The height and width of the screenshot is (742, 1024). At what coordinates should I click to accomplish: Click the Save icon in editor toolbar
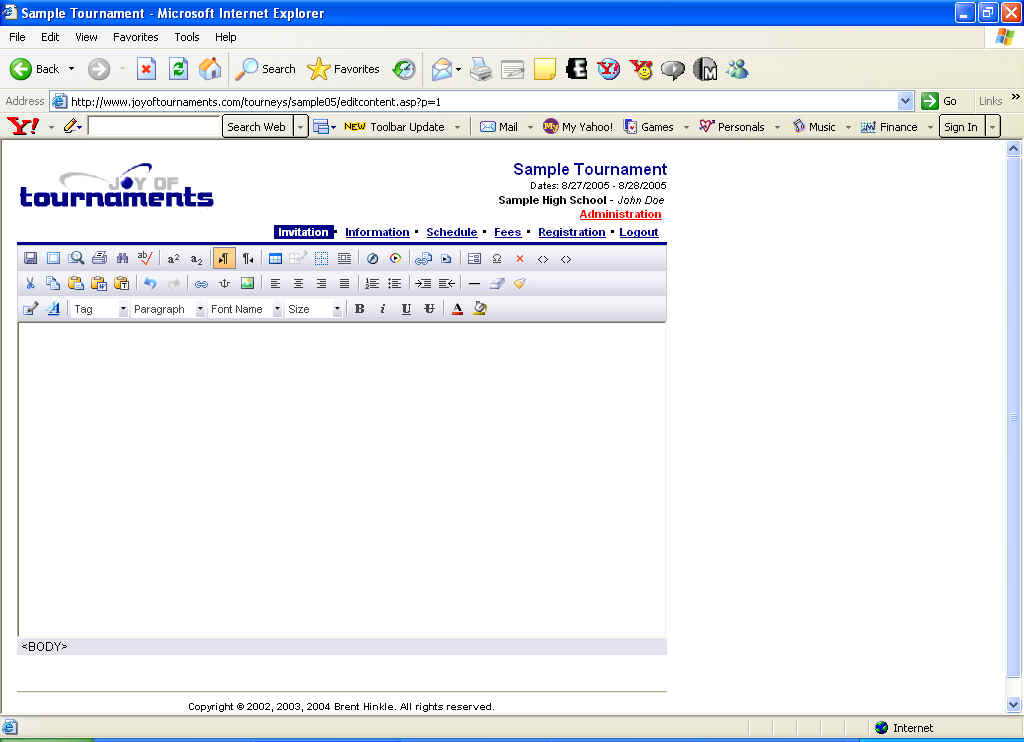pos(30,259)
